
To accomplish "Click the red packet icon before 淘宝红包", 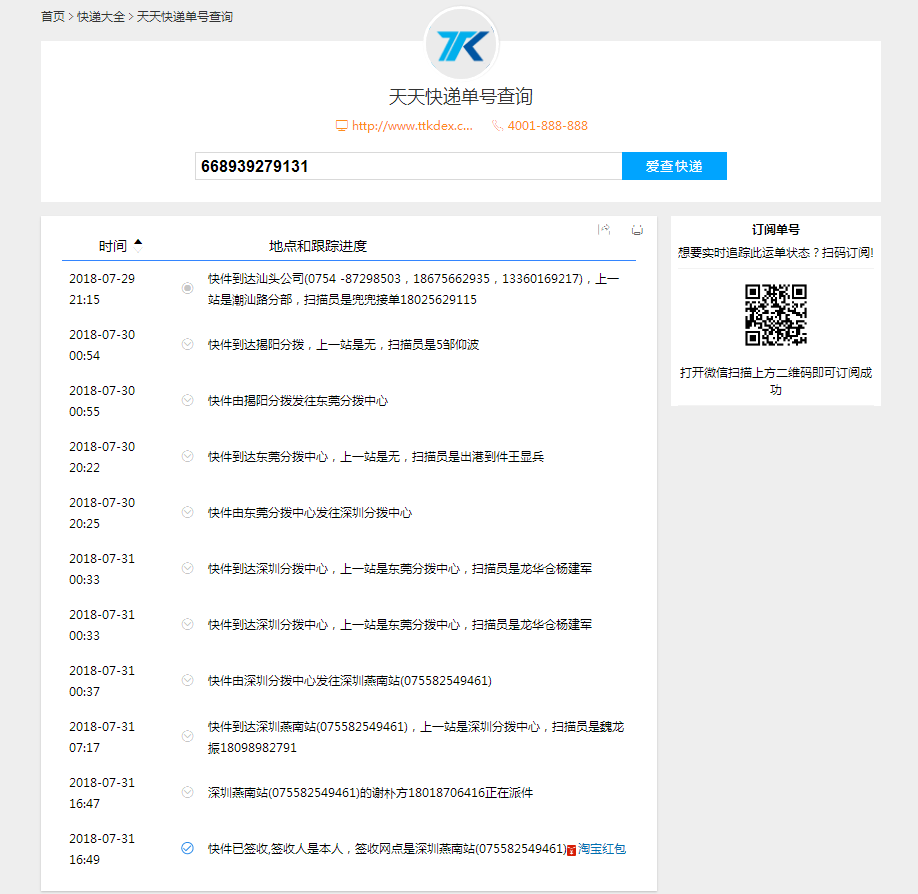I will (x=571, y=850).
